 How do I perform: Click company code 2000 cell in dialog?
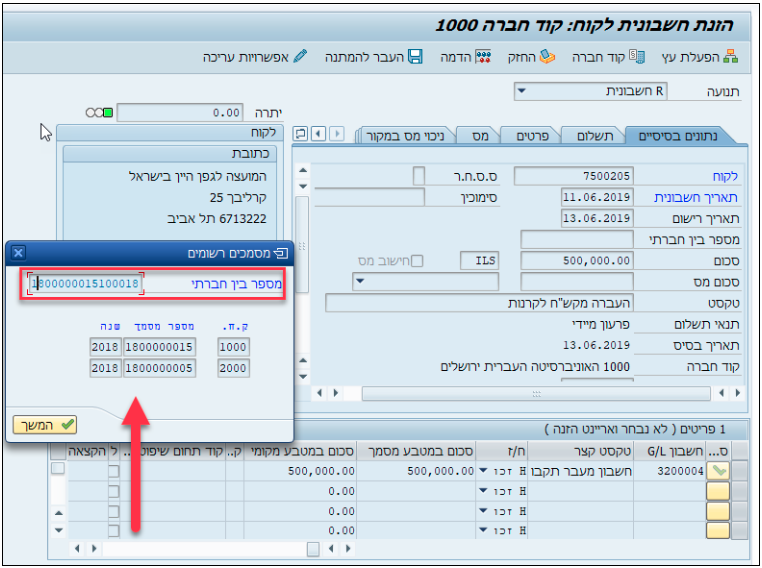pos(233,368)
